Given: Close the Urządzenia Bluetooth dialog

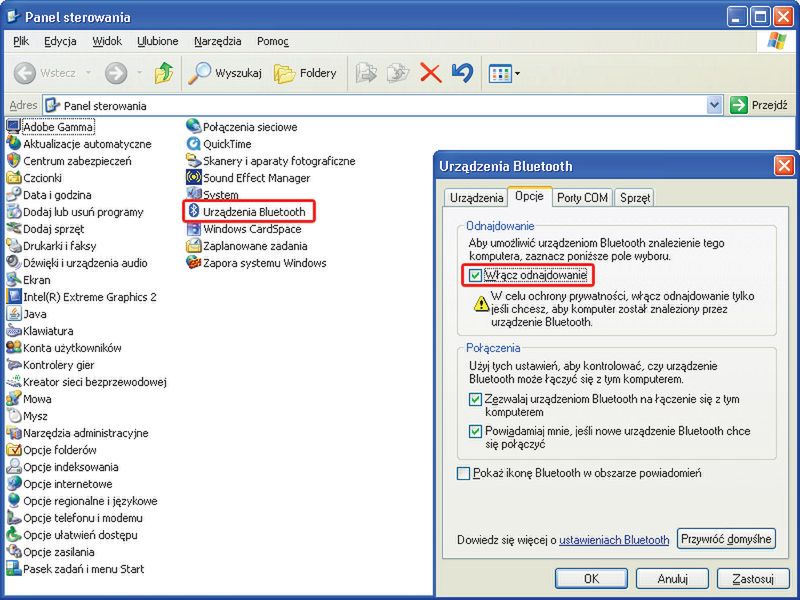Looking at the screenshot, I should (784, 166).
